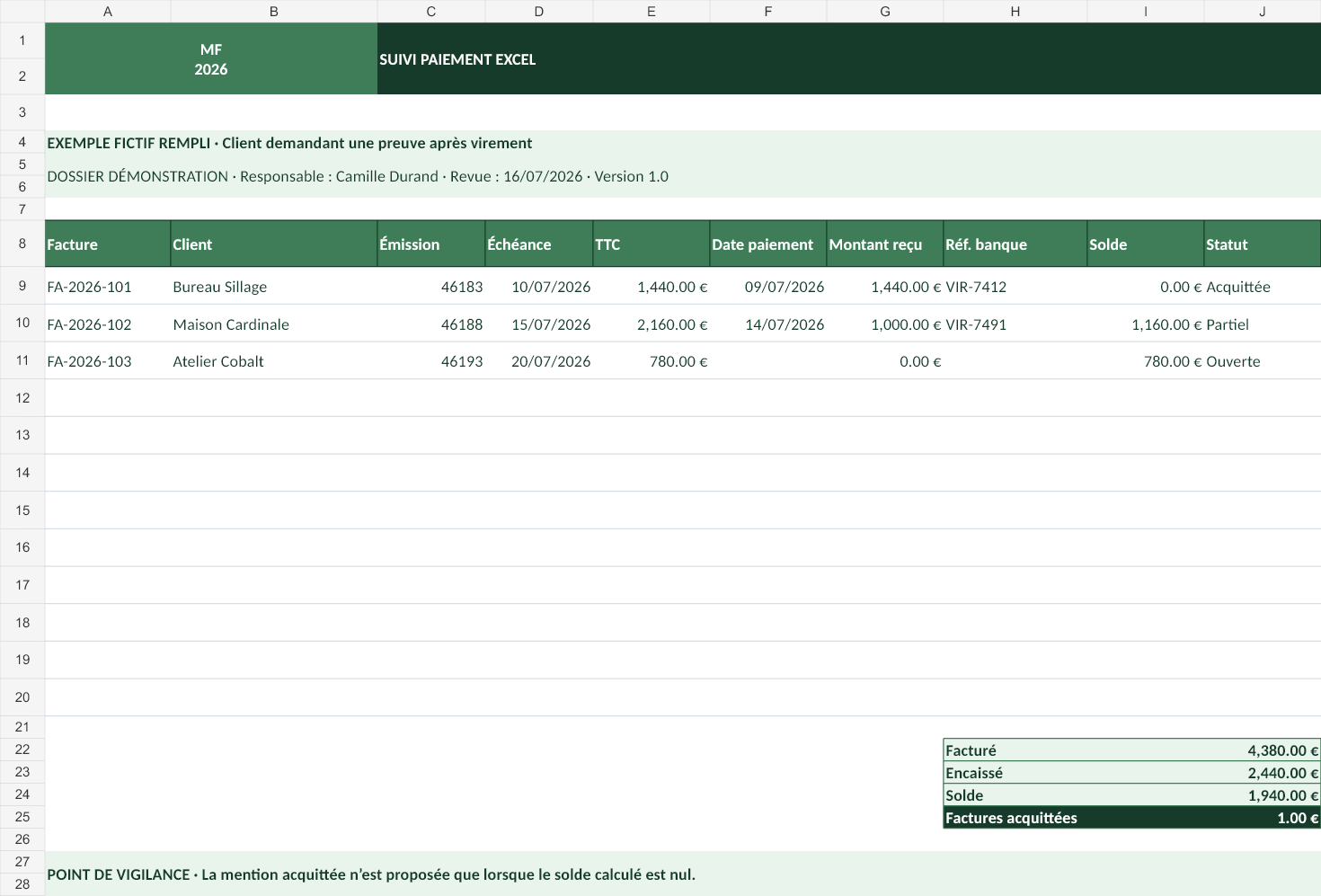
Task: Select received amount 0.00 € for Atelier Cobalt
Action: click(x=885, y=361)
